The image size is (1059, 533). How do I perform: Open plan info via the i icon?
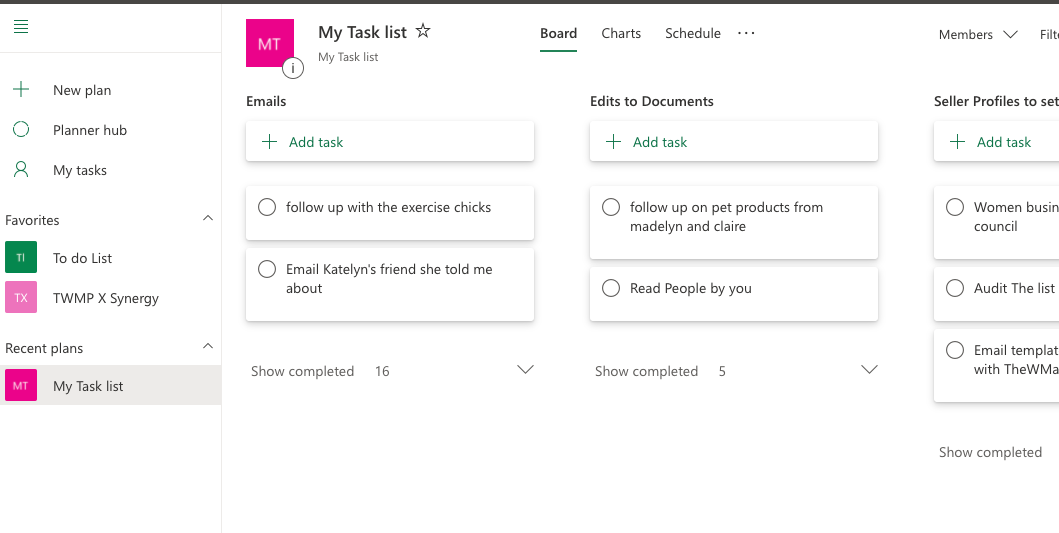point(292,68)
